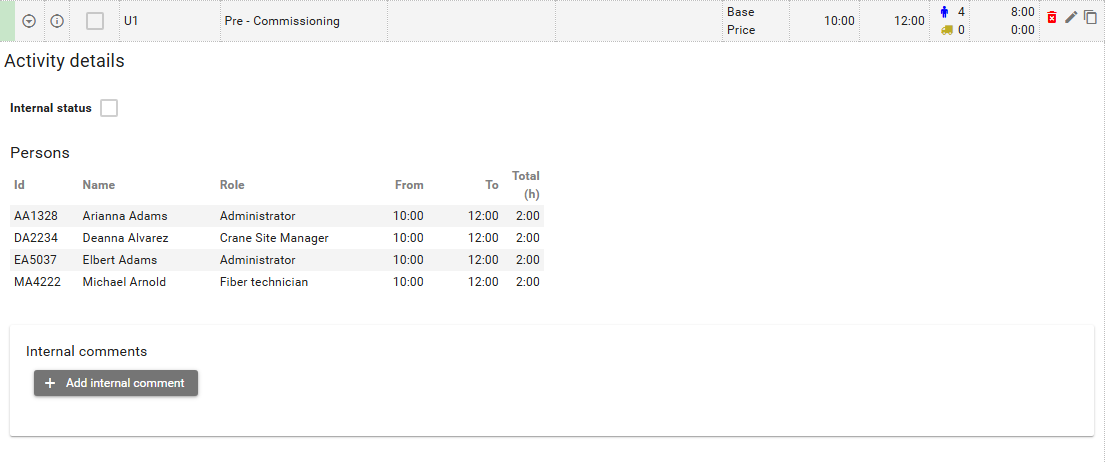The height and width of the screenshot is (462, 1105).
Task: Click the plus icon on comment button
Action: coord(49,383)
